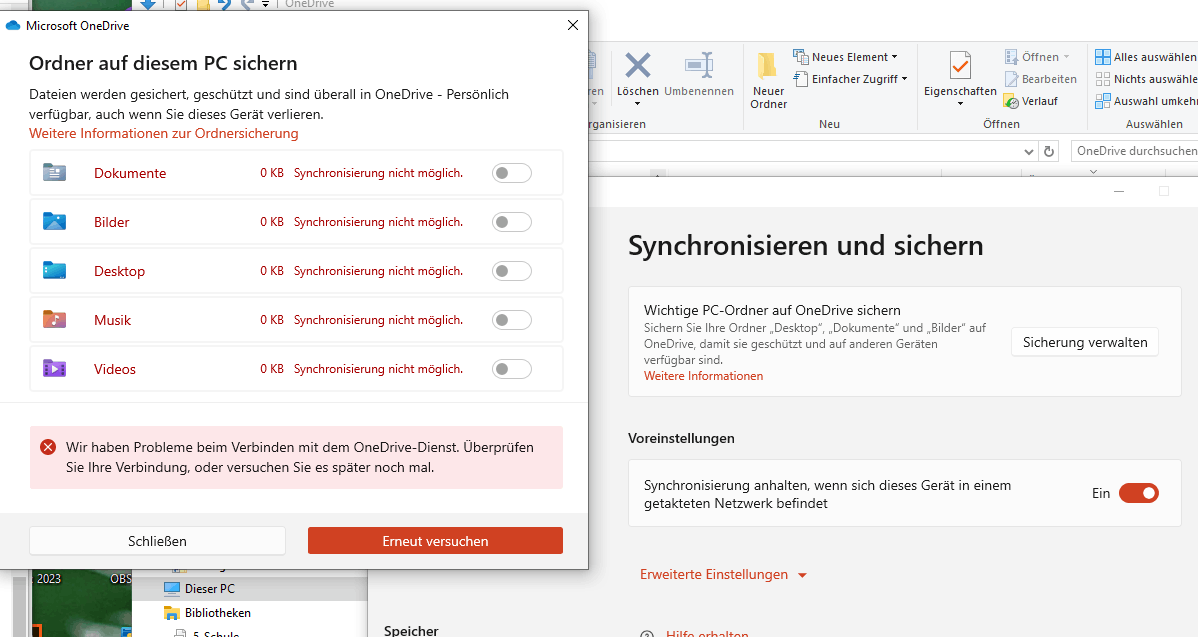This screenshot has height=637, width=1198.
Task: Click the Voreinstellungen section heading
Action: coord(682,438)
